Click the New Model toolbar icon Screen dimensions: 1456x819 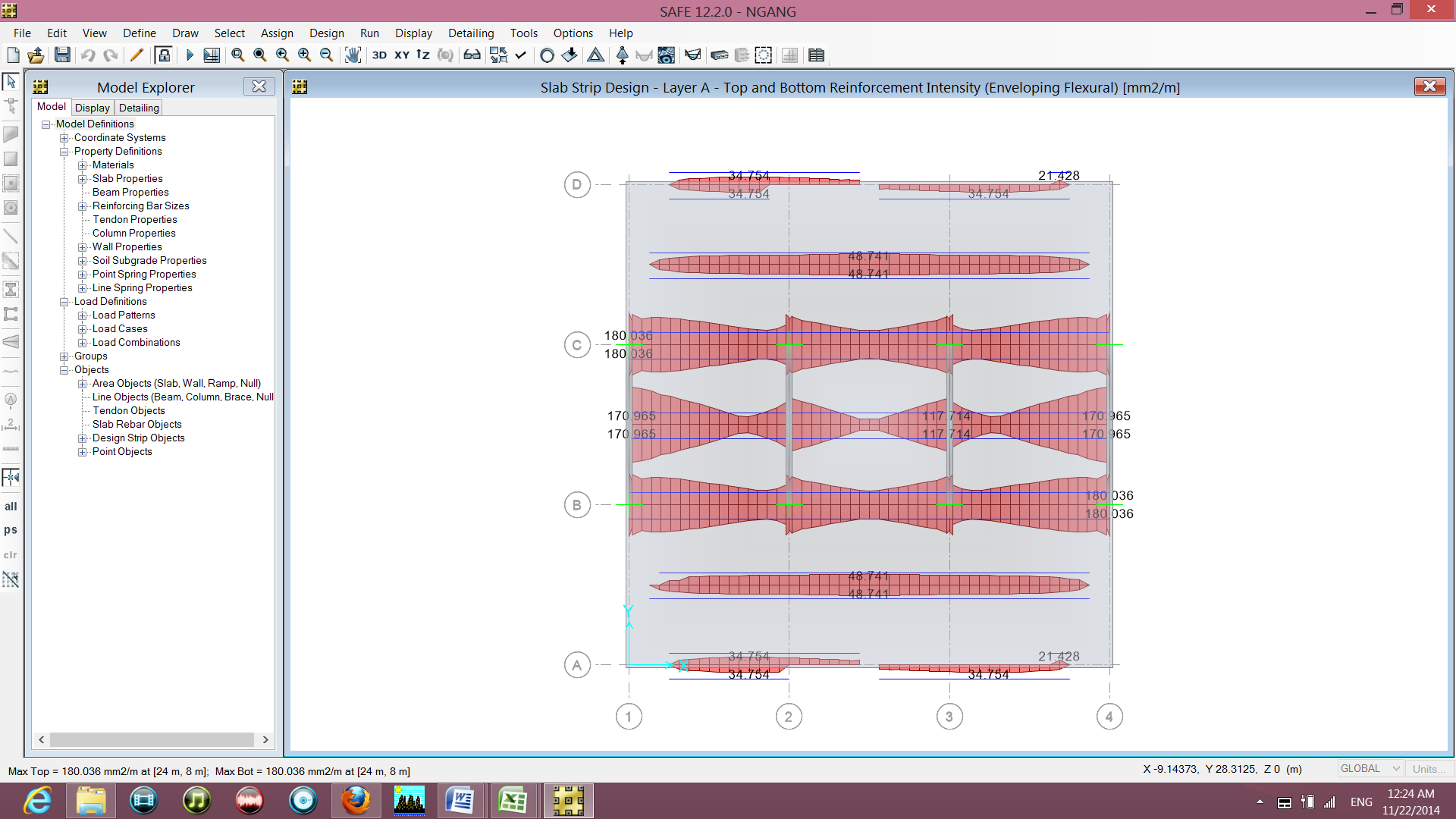tap(13, 55)
